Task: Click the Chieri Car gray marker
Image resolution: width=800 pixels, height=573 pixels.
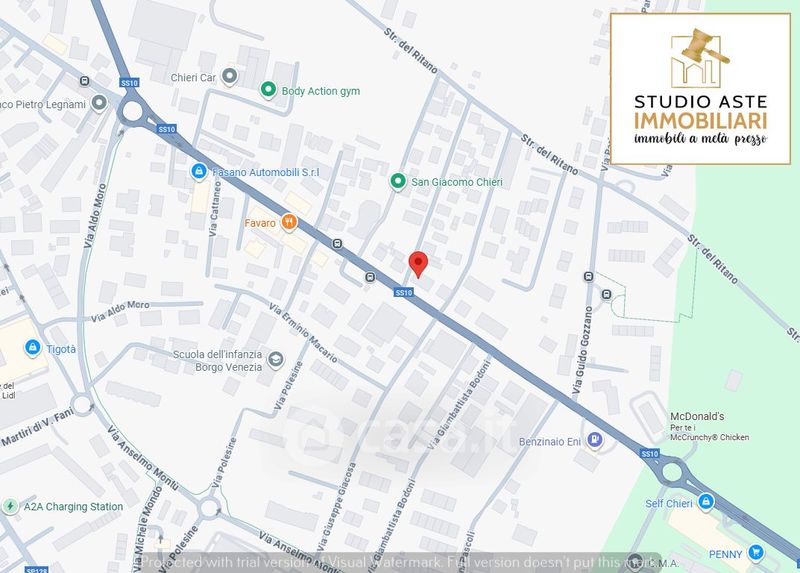Action: [x=230, y=77]
